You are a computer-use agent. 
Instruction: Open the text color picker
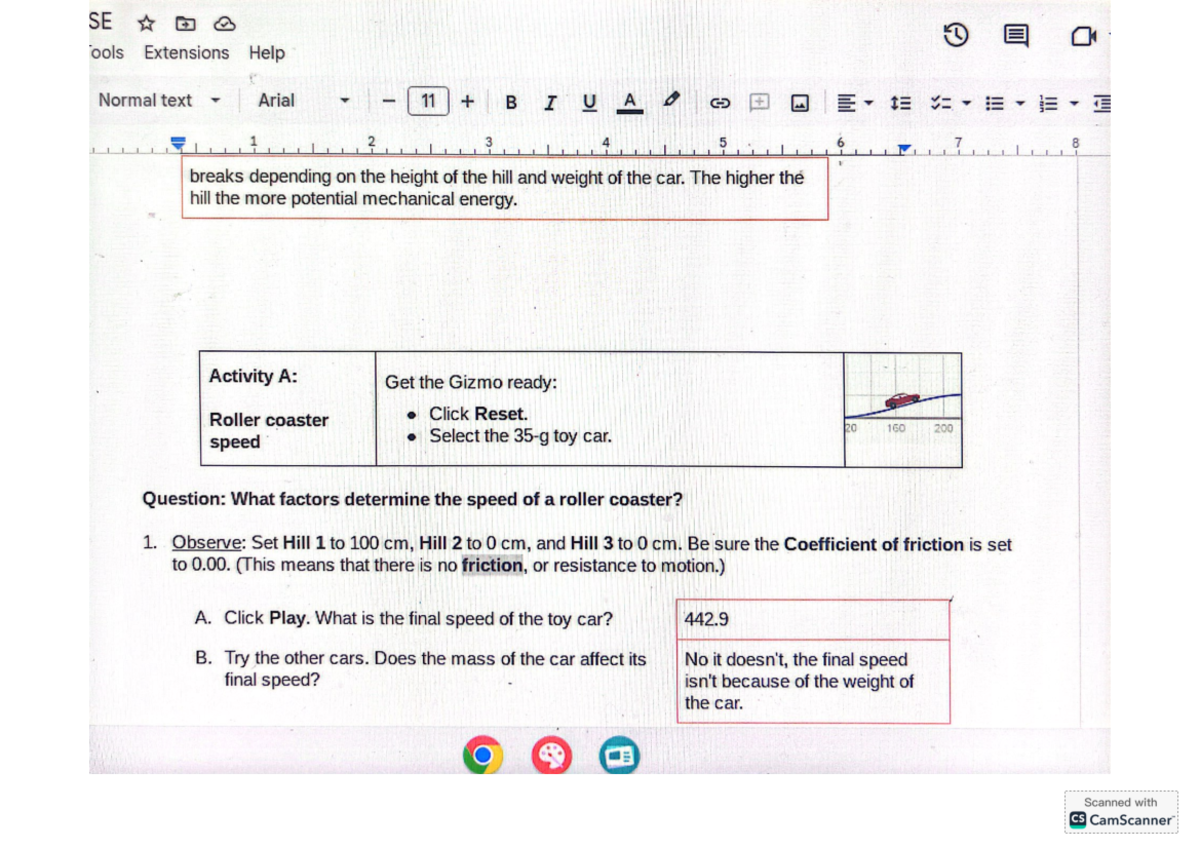coord(629,101)
